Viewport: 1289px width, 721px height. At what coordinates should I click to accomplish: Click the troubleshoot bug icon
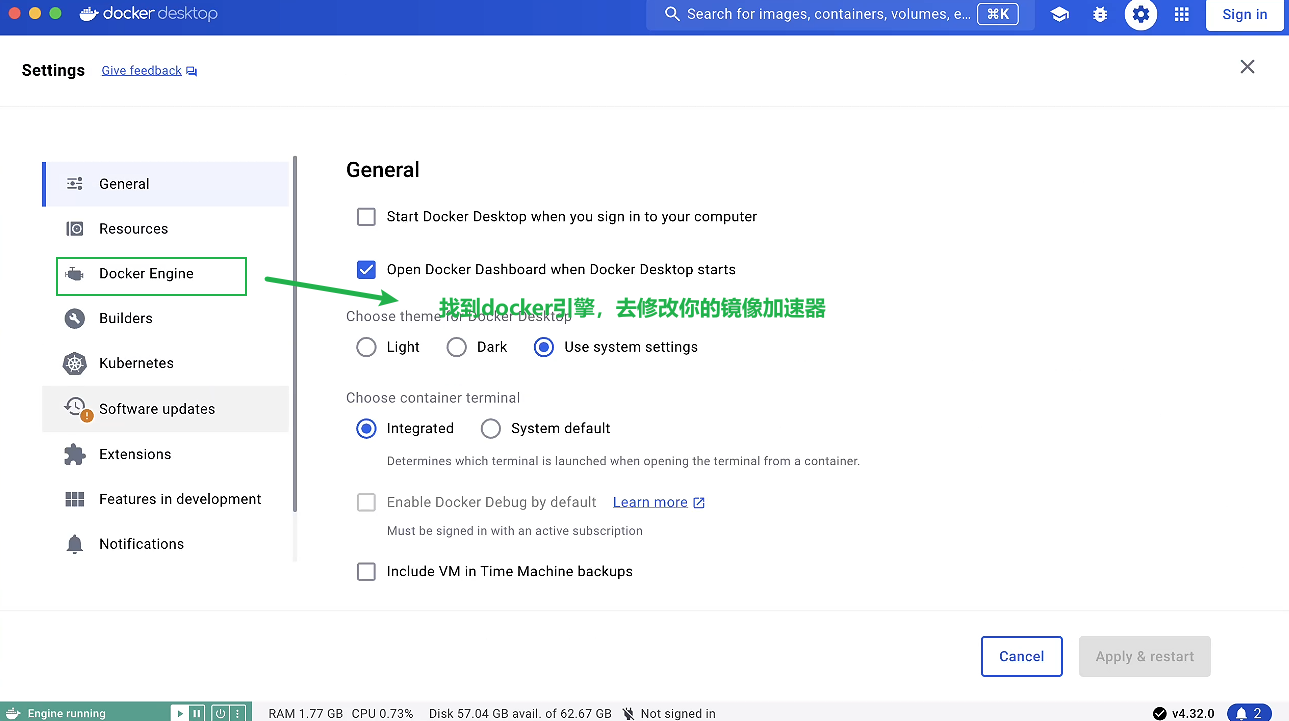tap(1100, 14)
